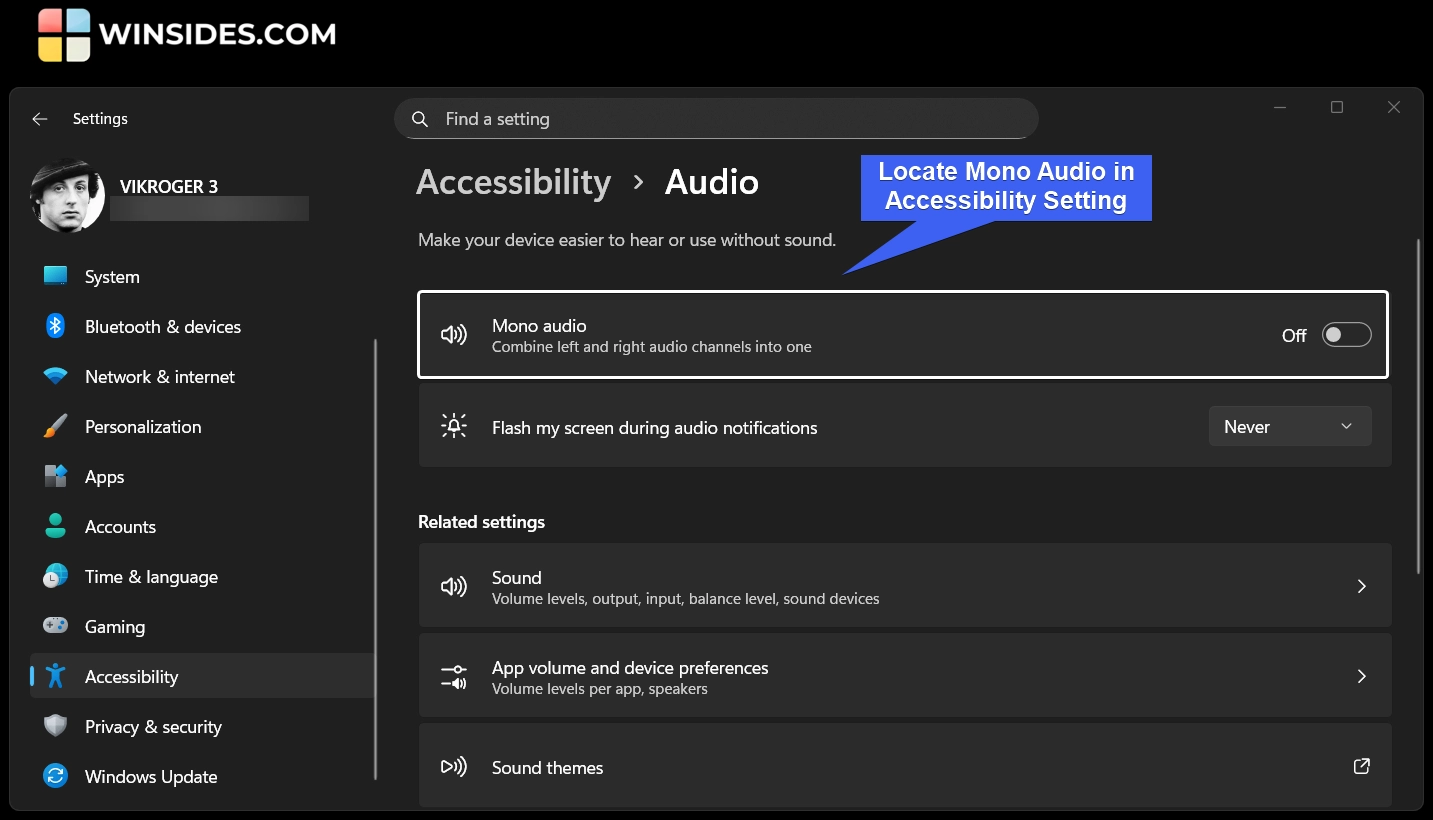This screenshot has height=820, width=1433.
Task: Open System in the sidebar
Action: point(112,277)
